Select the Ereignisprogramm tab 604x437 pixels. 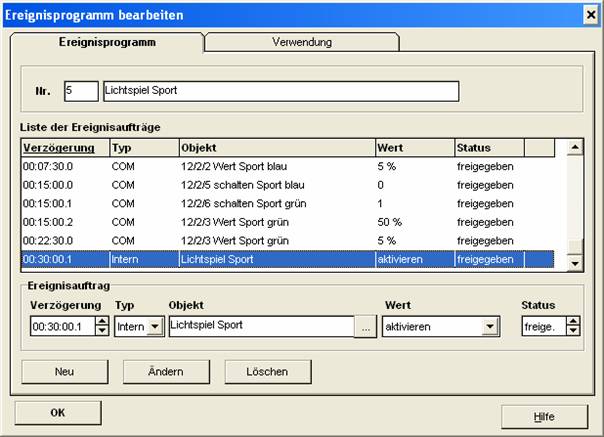click(x=107, y=43)
